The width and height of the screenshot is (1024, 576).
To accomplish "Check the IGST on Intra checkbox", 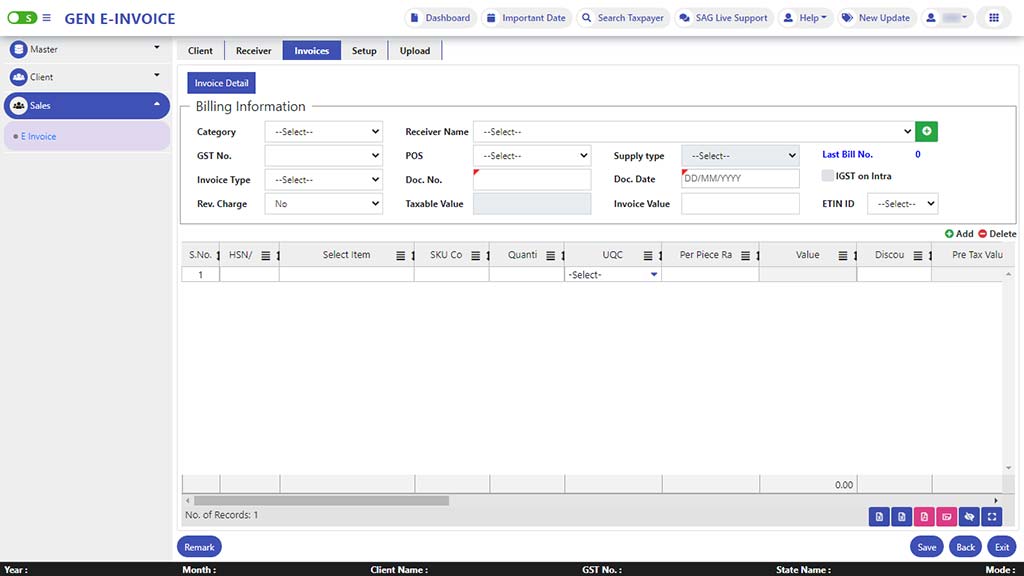I will (827, 176).
